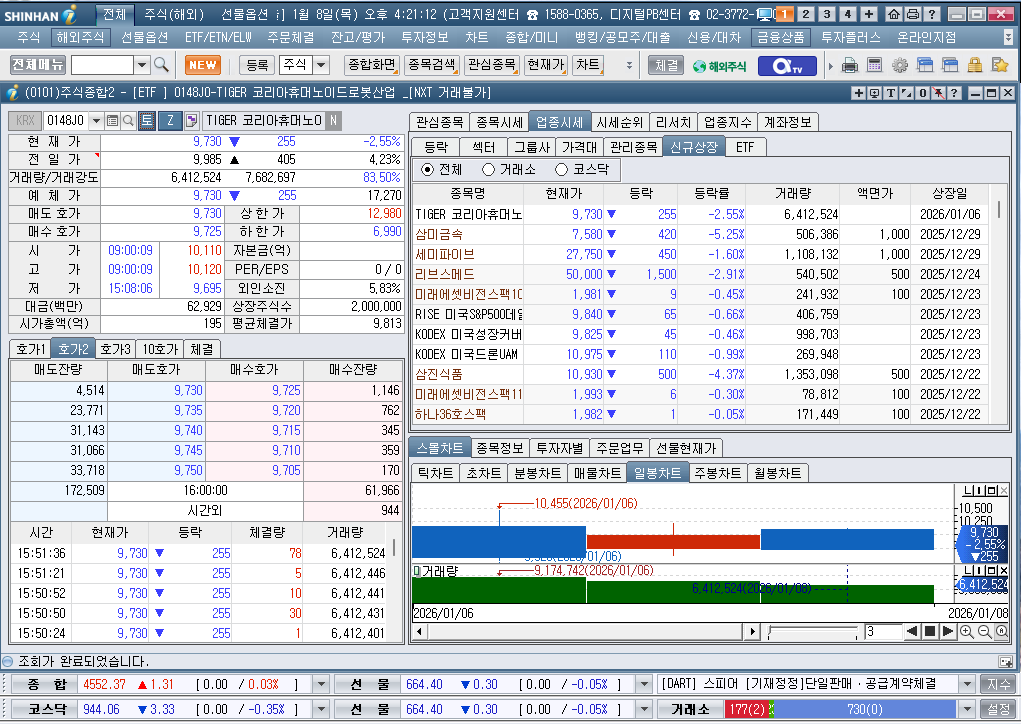The image size is (1021, 724).
Task: Click the plus icon in stock window header
Action: tap(859, 93)
